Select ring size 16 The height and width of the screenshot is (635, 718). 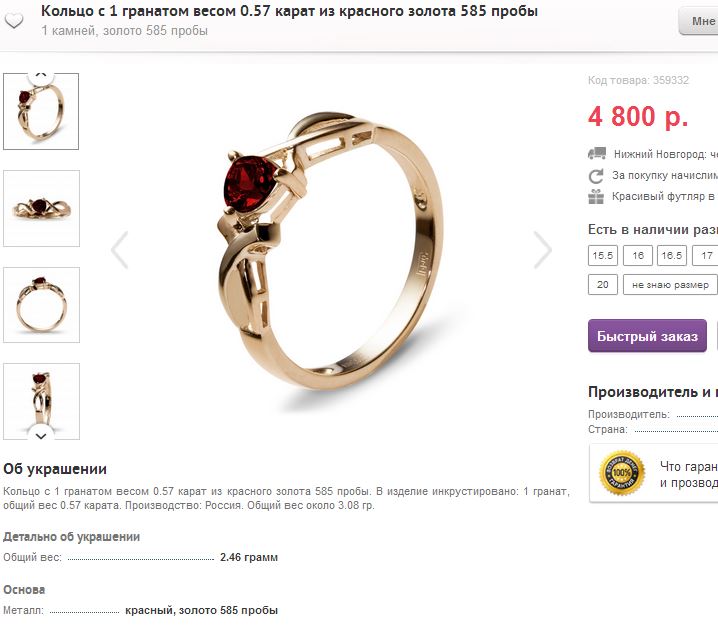click(x=637, y=255)
